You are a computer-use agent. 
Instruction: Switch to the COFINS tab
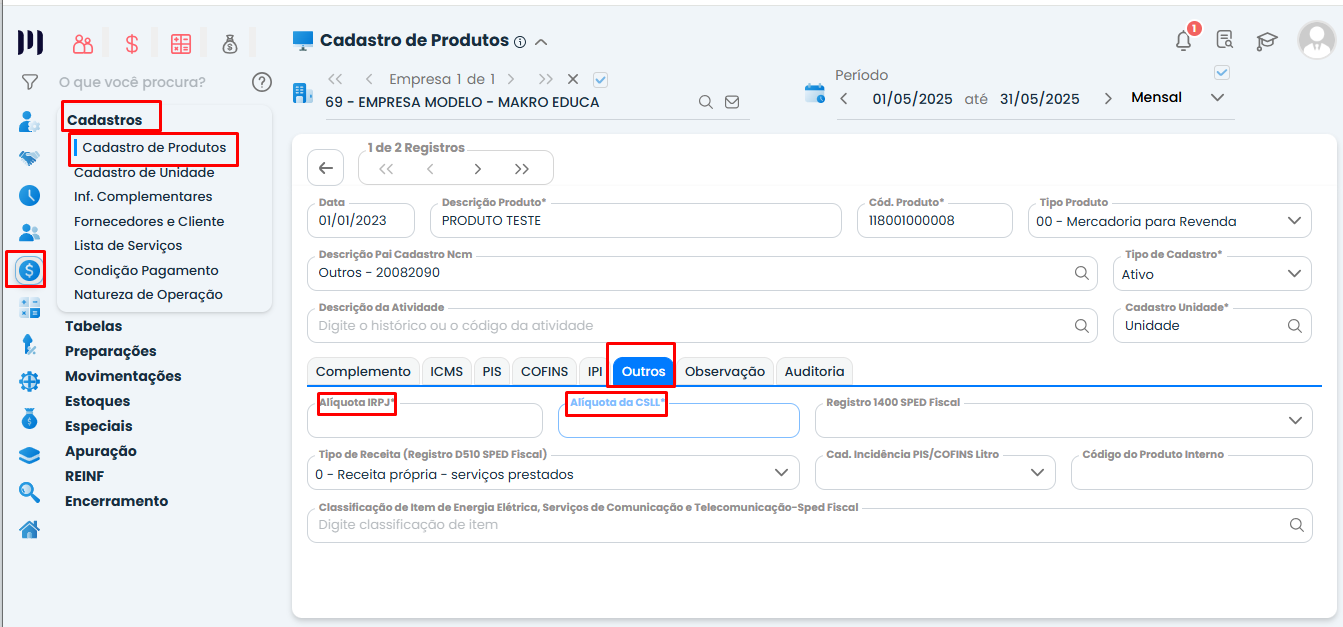pos(545,371)
